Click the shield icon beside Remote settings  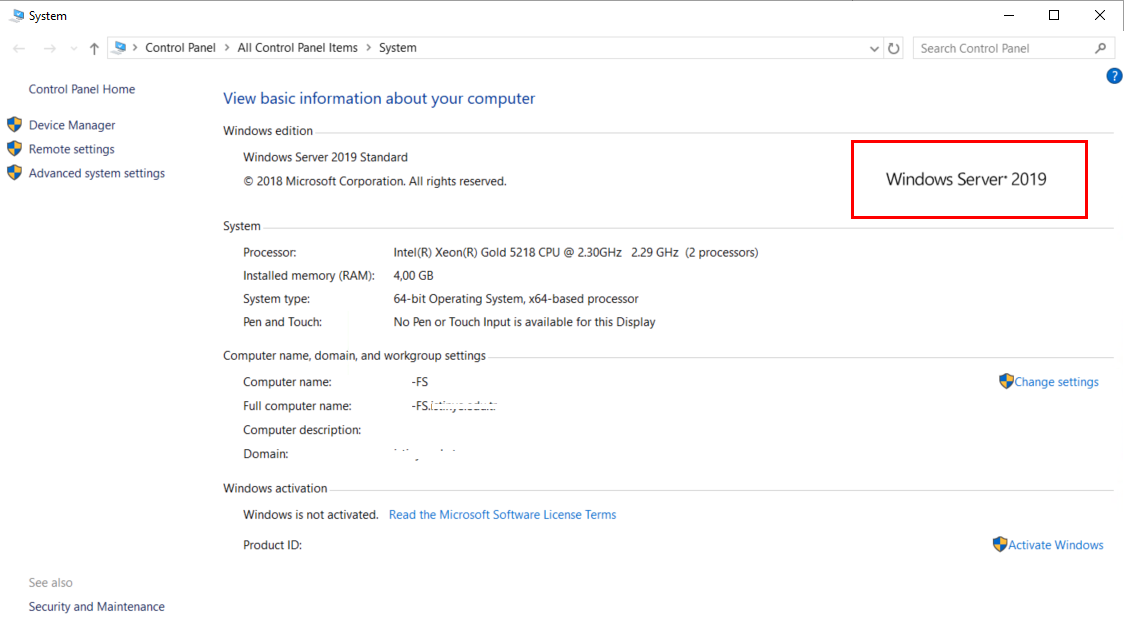(x=14, y=149)
